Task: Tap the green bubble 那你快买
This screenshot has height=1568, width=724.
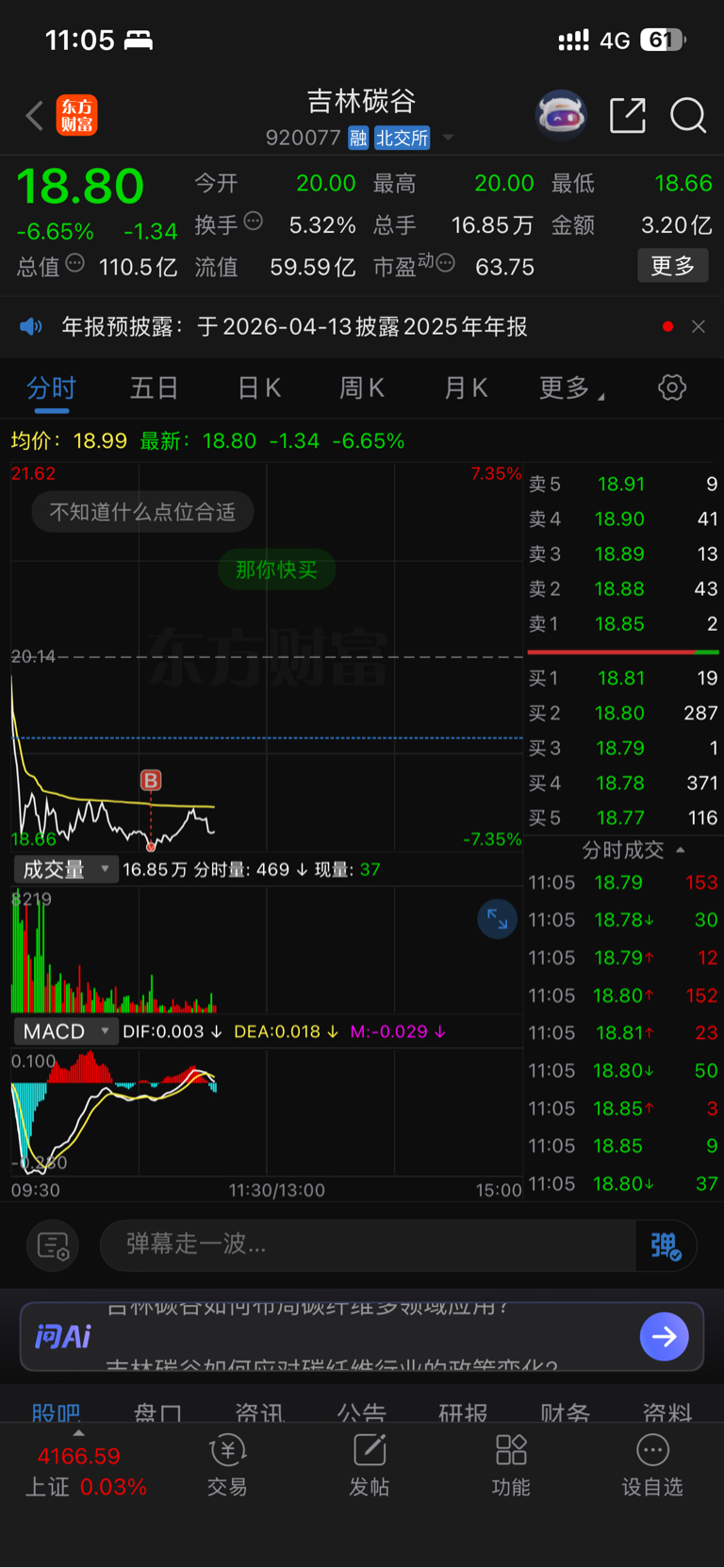Action: coord(276,569)
